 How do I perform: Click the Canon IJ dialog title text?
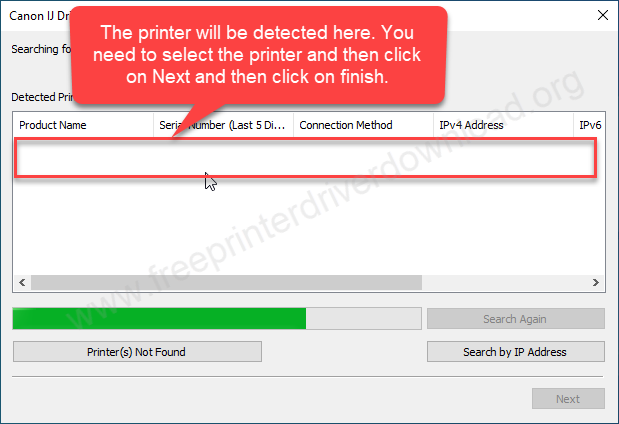coord(39,16)
